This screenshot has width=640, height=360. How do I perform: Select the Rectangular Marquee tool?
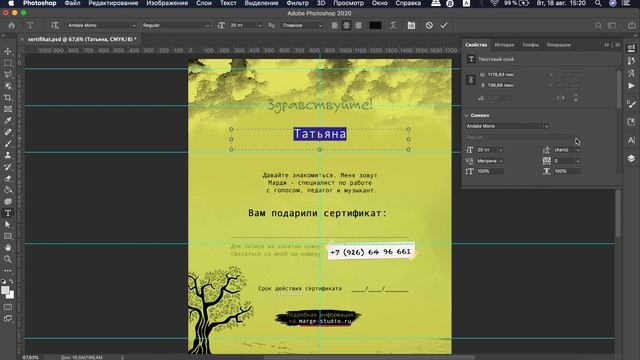coord(8,63)
